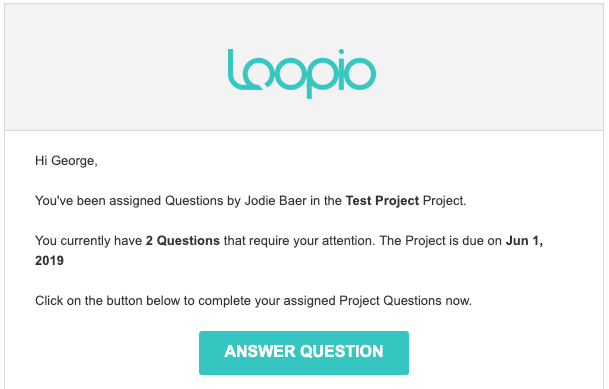Click the bold 2019 year text
609x389 pixels.
(x=49, y=260)
